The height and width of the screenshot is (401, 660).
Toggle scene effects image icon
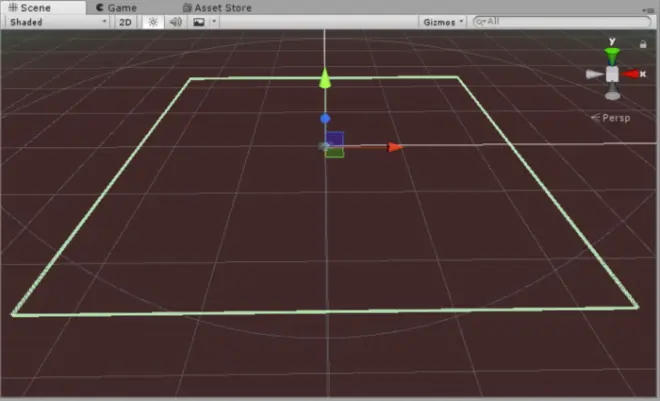(x=199, y=22)
